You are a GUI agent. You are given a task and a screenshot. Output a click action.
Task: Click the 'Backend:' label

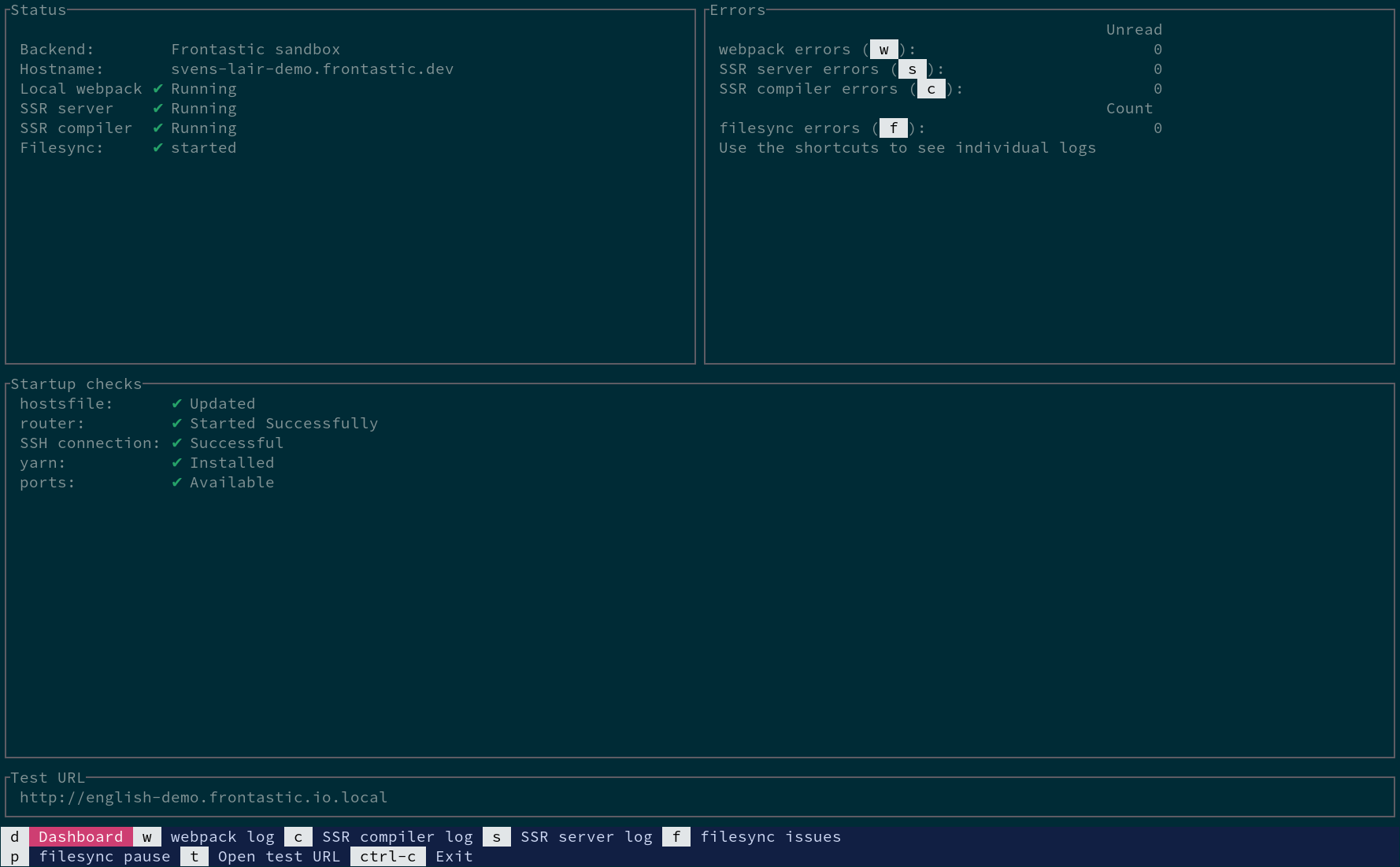click(x=57, y=49)
